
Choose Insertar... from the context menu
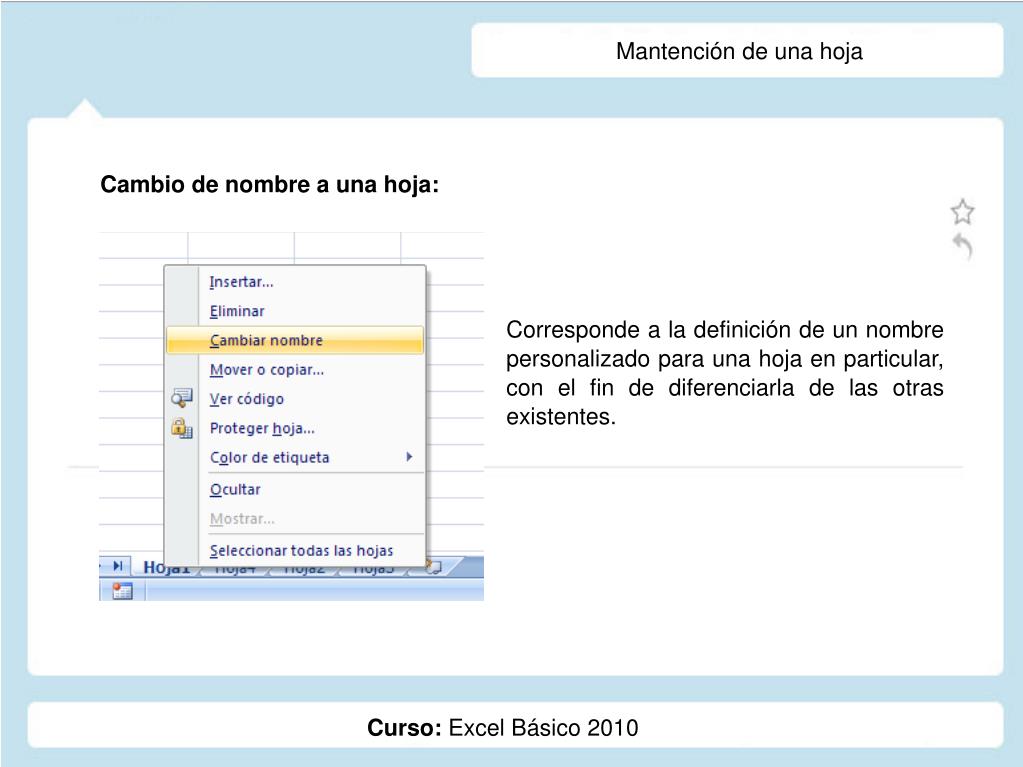click(295, 282)
